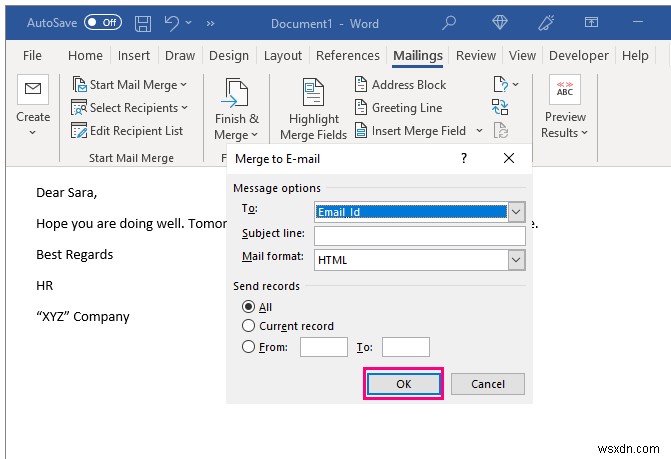Open the Draw tab

pos(180,56)
